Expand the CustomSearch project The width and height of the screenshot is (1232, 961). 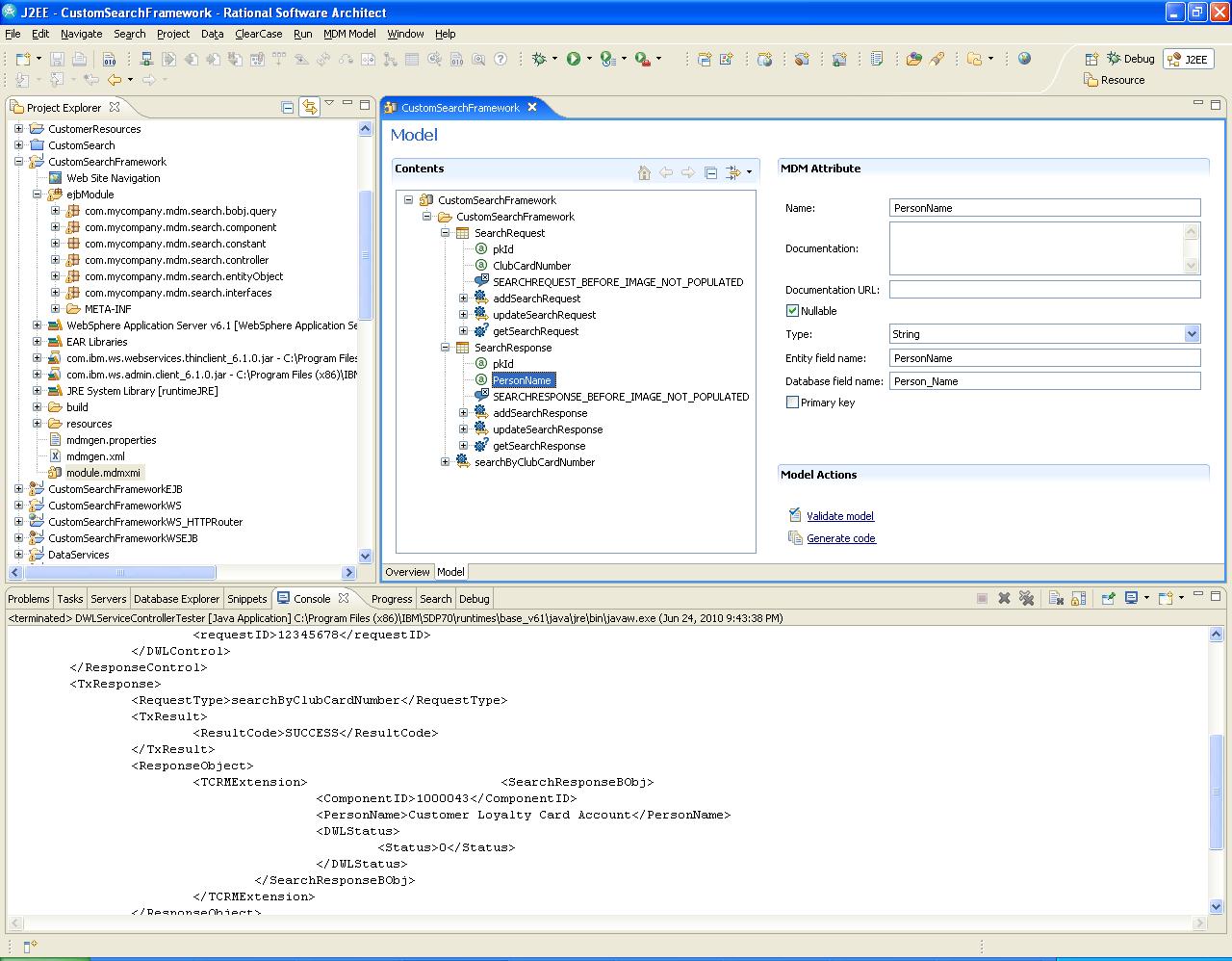click(18, 145)
